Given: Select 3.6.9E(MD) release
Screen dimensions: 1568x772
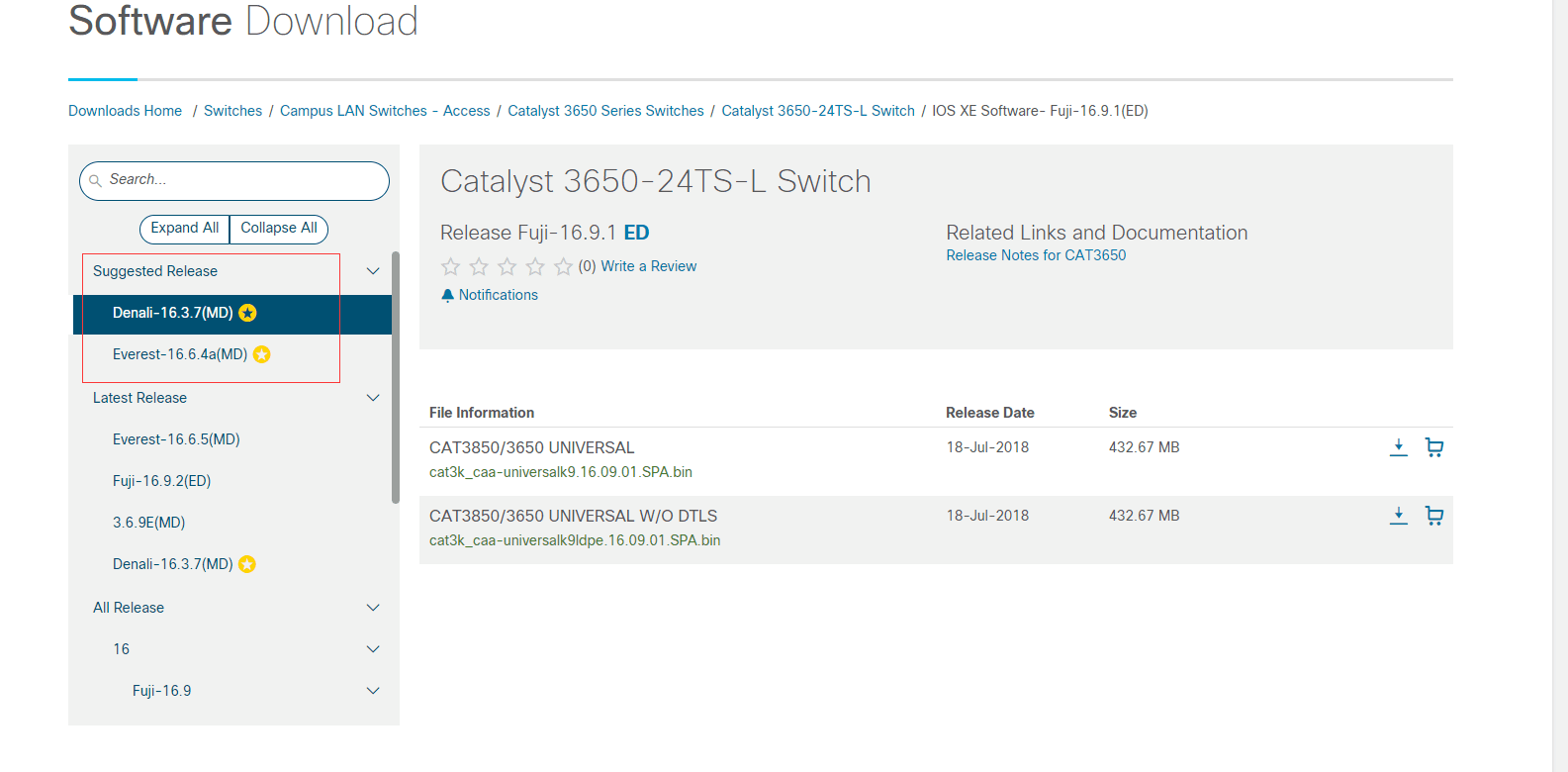Looking at the screenshot, I should click(x=149, y=523).
